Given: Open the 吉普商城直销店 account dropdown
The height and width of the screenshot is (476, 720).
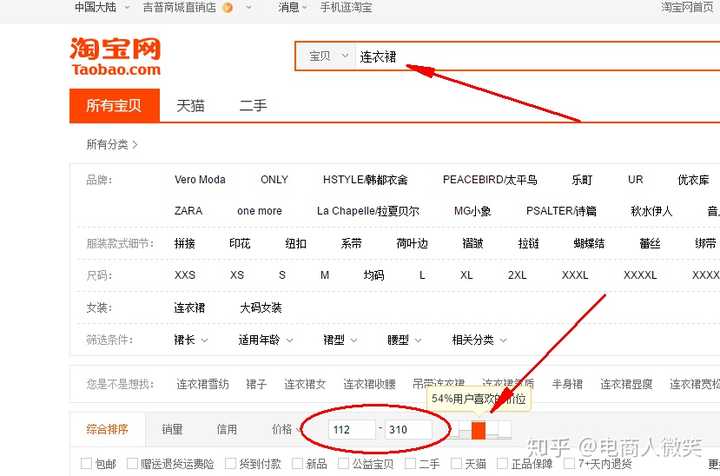Looking at the screenshot, I should [x=197, y=7].
